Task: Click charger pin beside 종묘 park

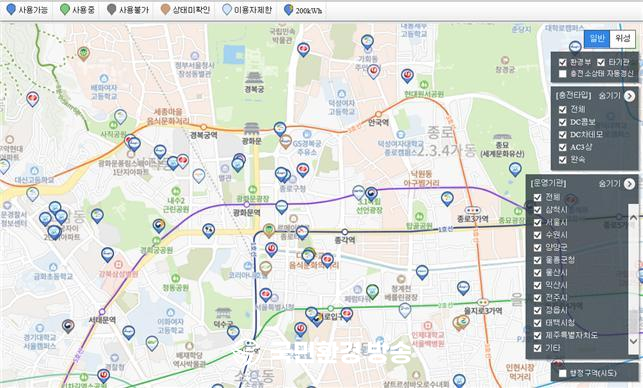Action: coord(515,169)
